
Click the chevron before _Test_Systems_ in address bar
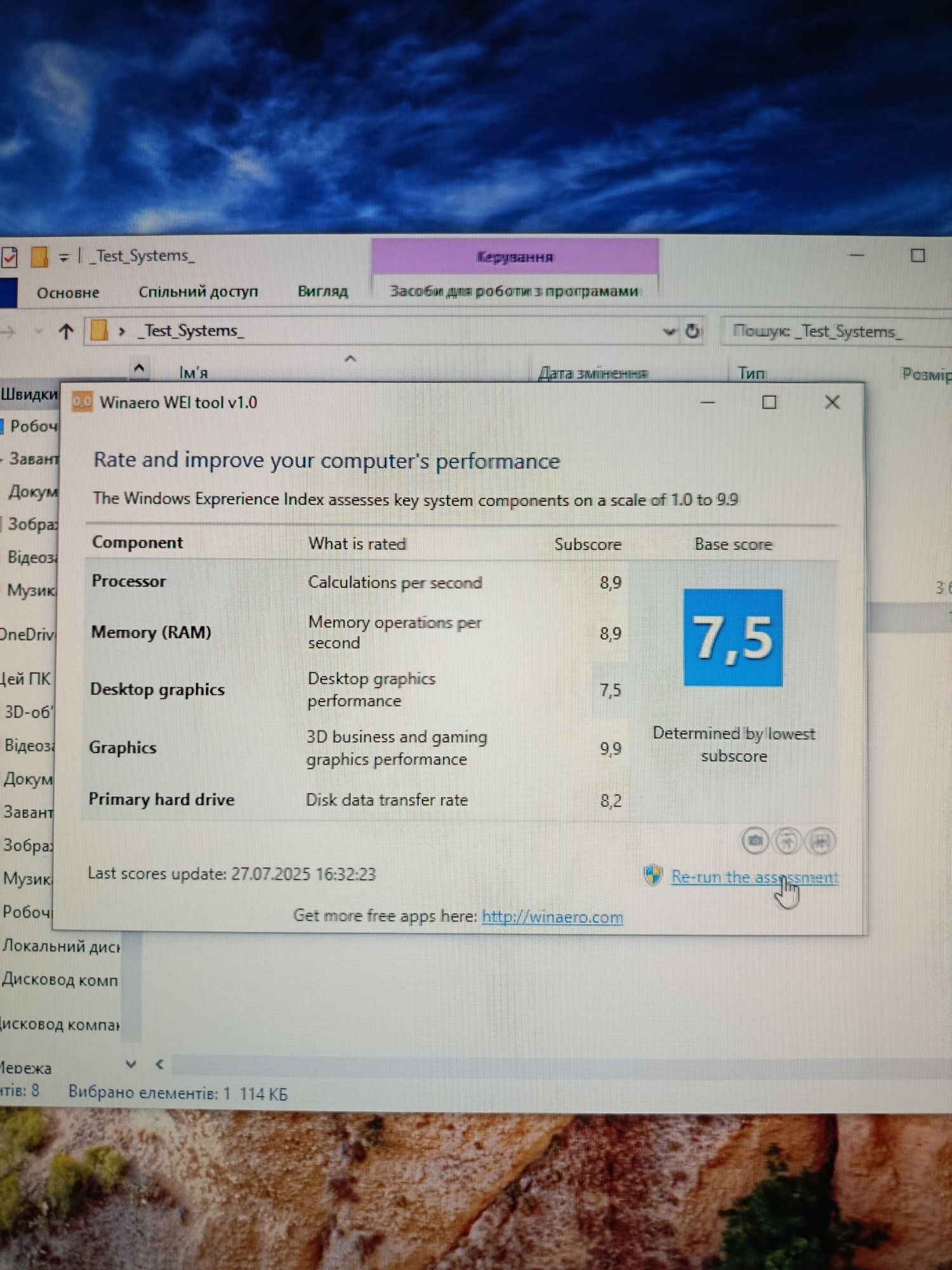point(122,331)
